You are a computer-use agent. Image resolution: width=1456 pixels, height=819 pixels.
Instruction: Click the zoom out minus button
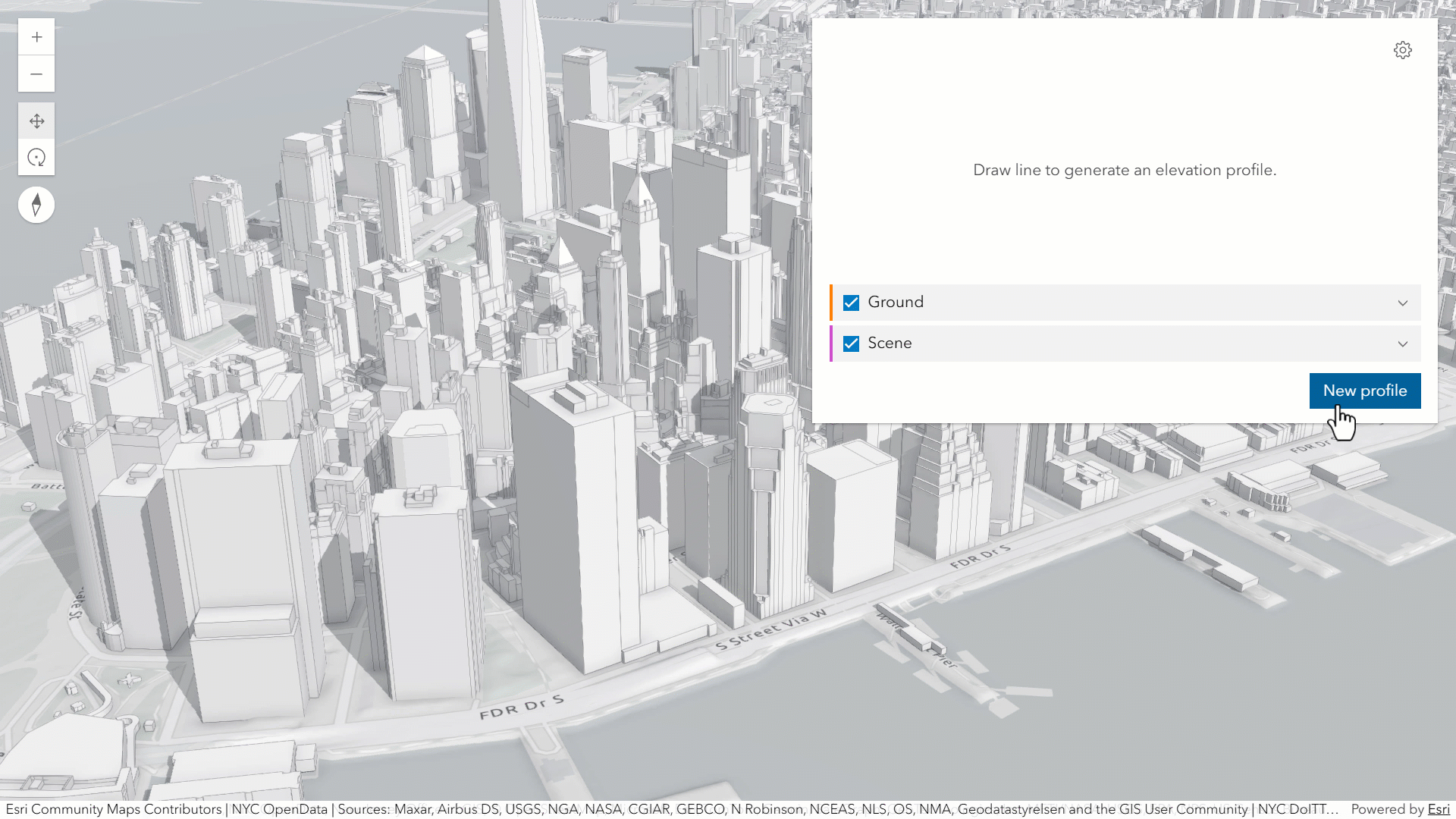pyautogui.click(x=36, y=74)
